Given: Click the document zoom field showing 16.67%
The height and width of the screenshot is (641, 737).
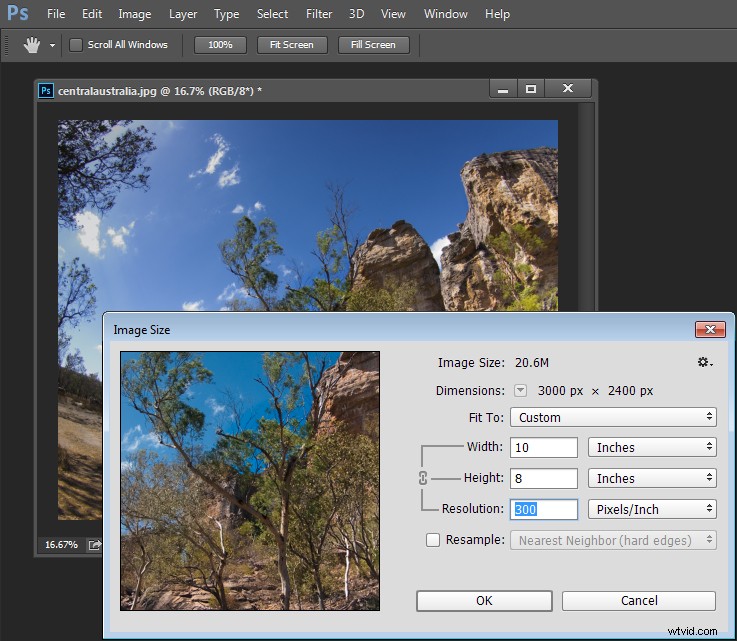Looking at the screenshot, I should coord(61,545).
